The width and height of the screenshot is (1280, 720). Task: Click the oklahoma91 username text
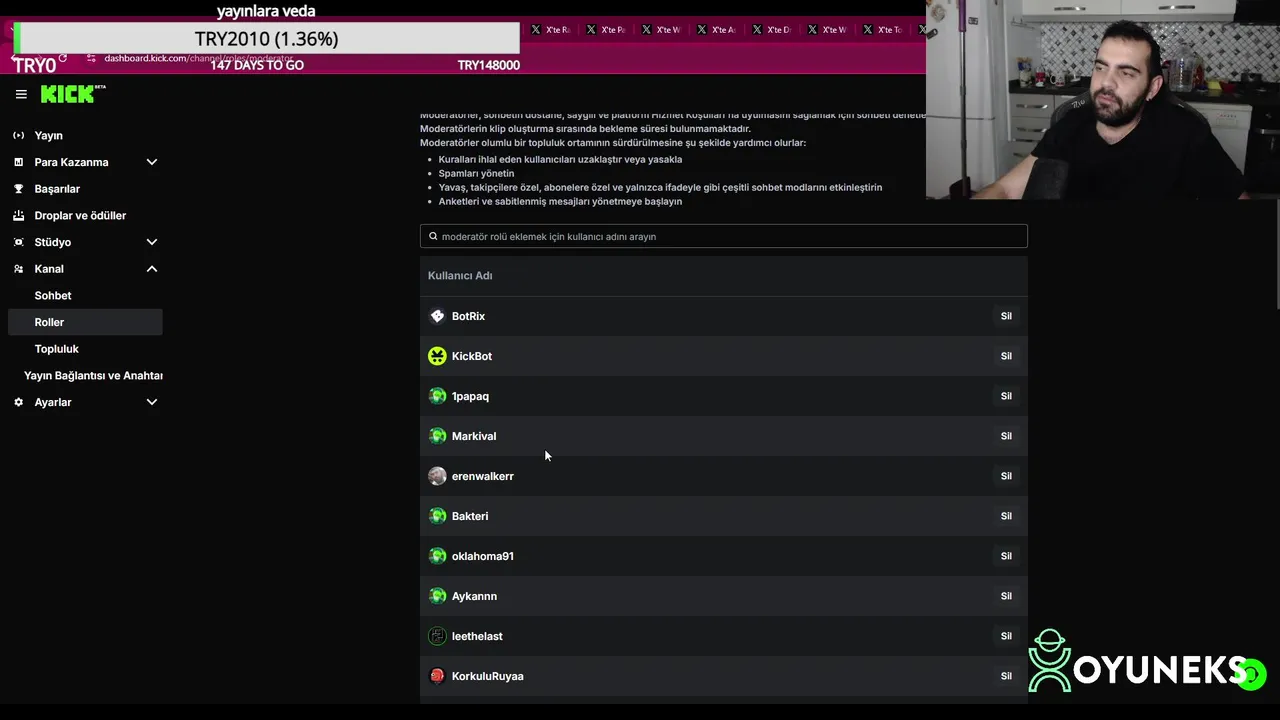tap(483, 556)
